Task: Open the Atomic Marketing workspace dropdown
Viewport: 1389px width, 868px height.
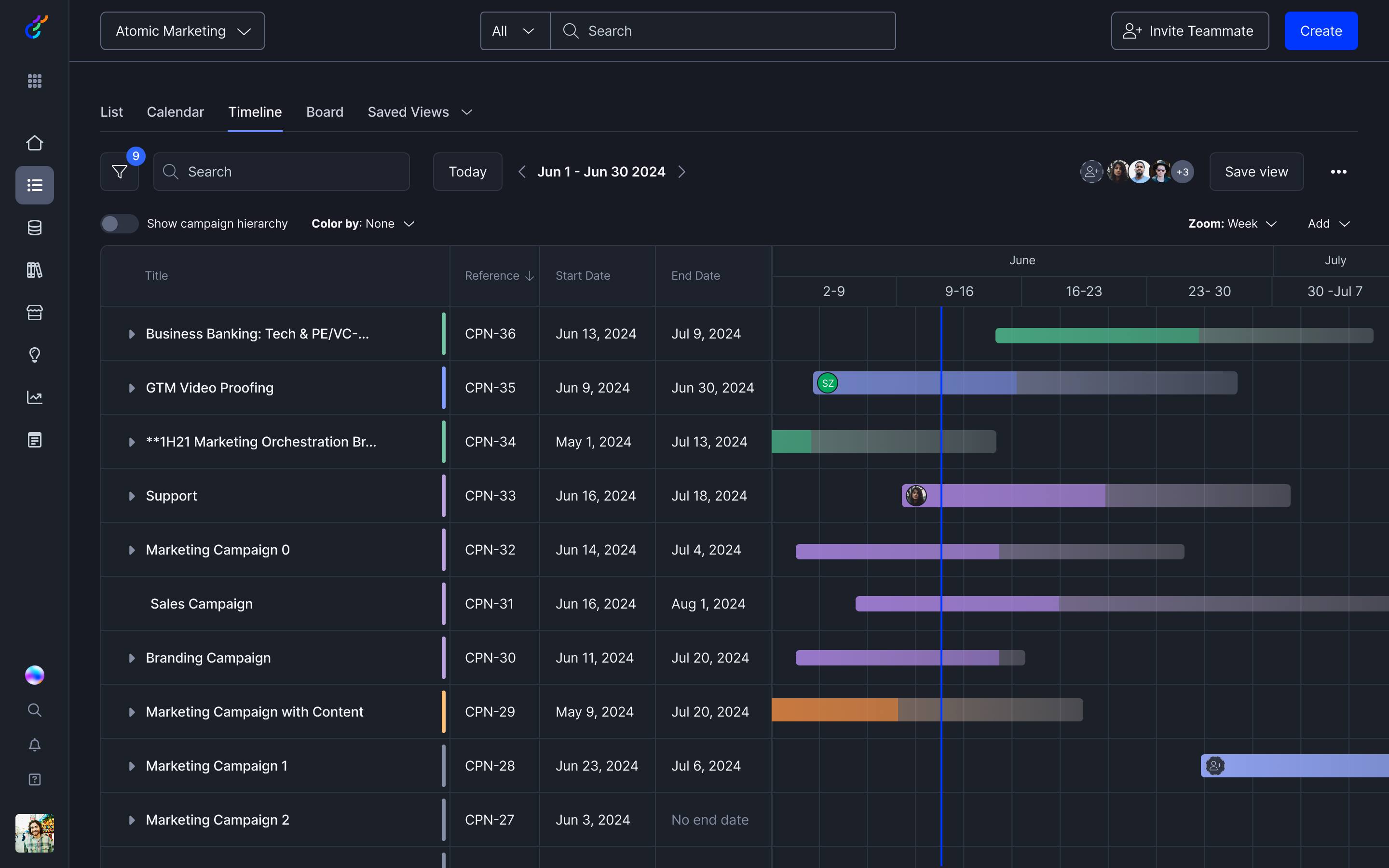Action: (x=182, y=31)
